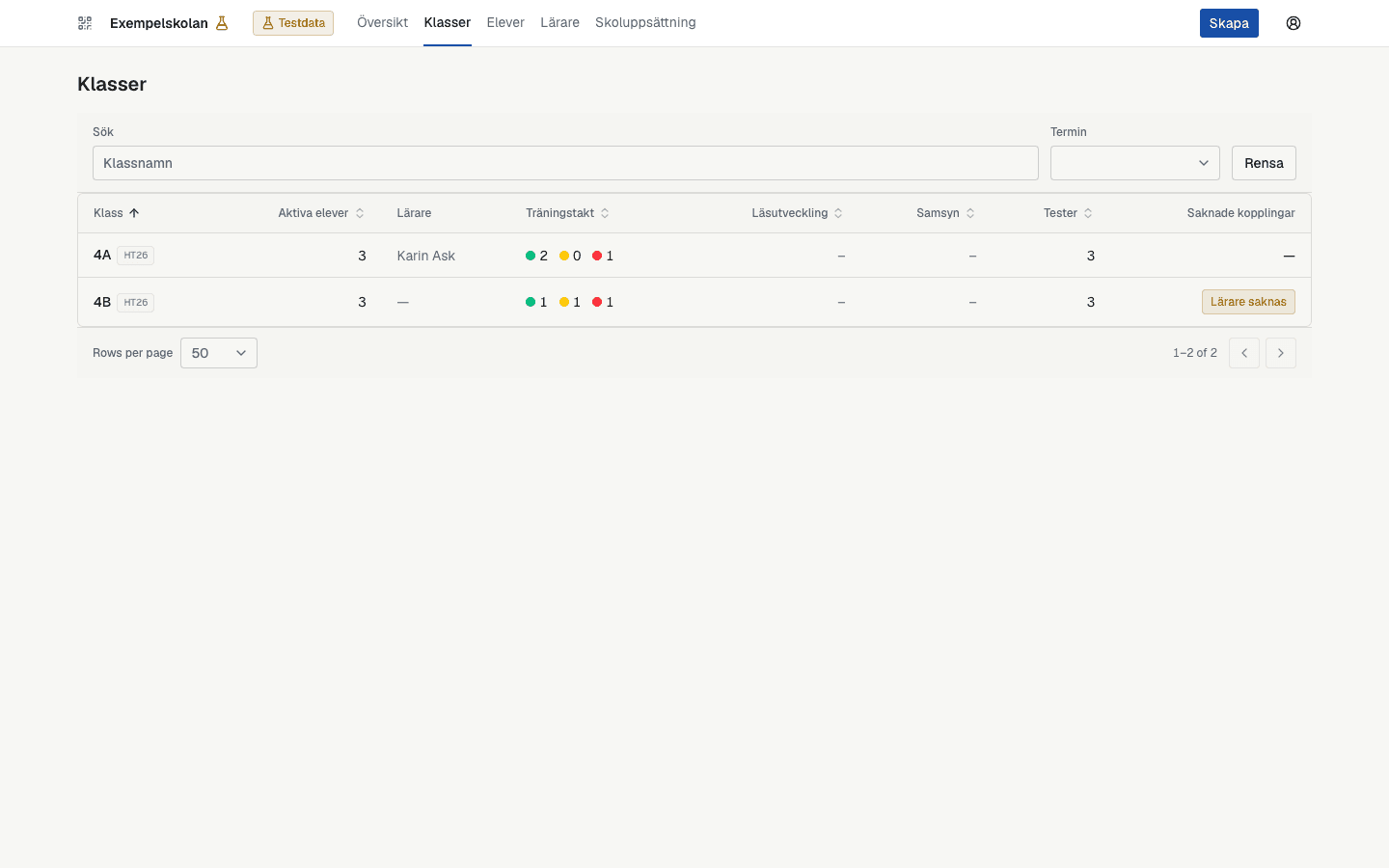The width and height of the screenshot is (1389, 868).
Task: Go to the previous page arrow
Action: tap(1244, 353)
